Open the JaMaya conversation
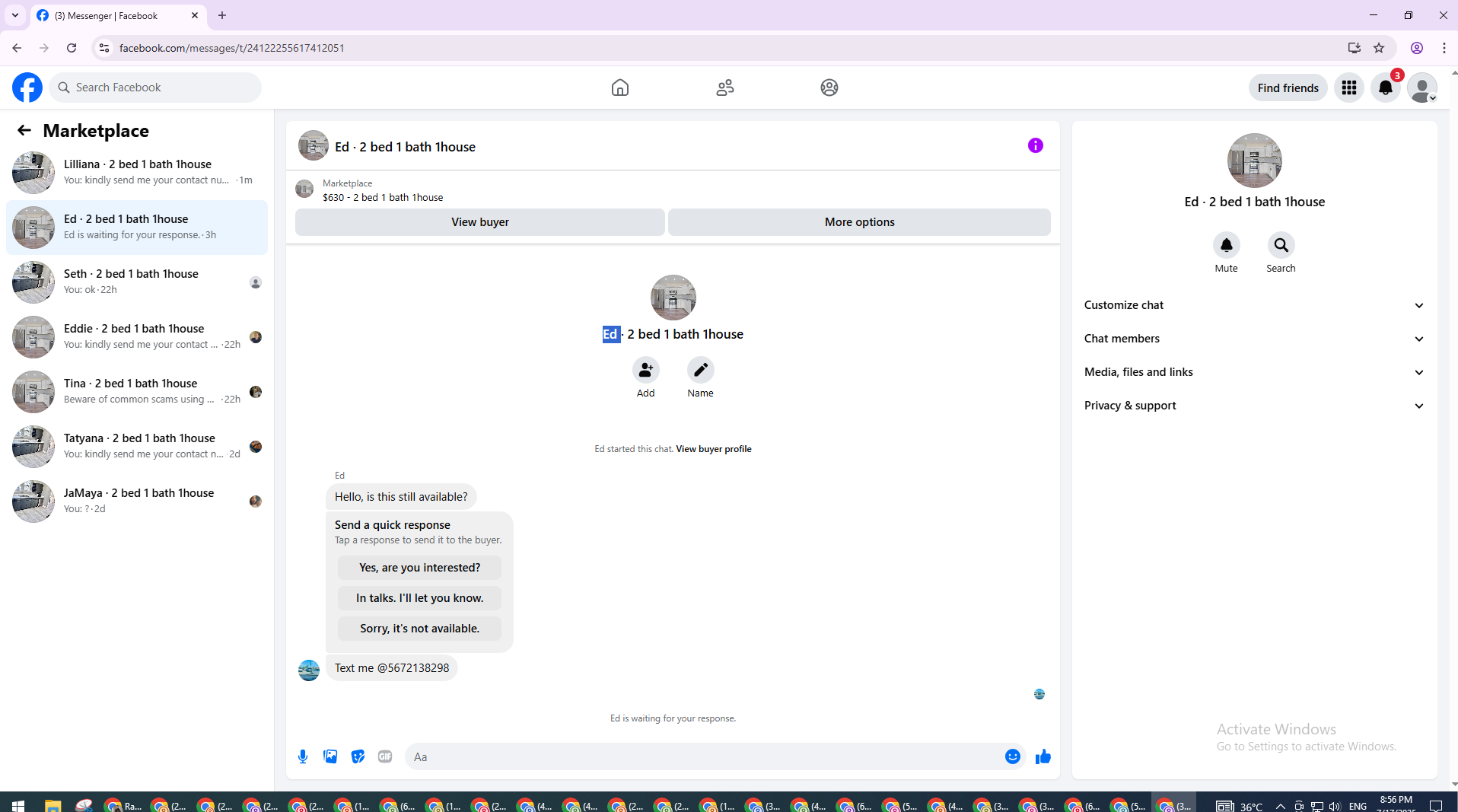Screen dimensions: 1458x812 (137, 502)
